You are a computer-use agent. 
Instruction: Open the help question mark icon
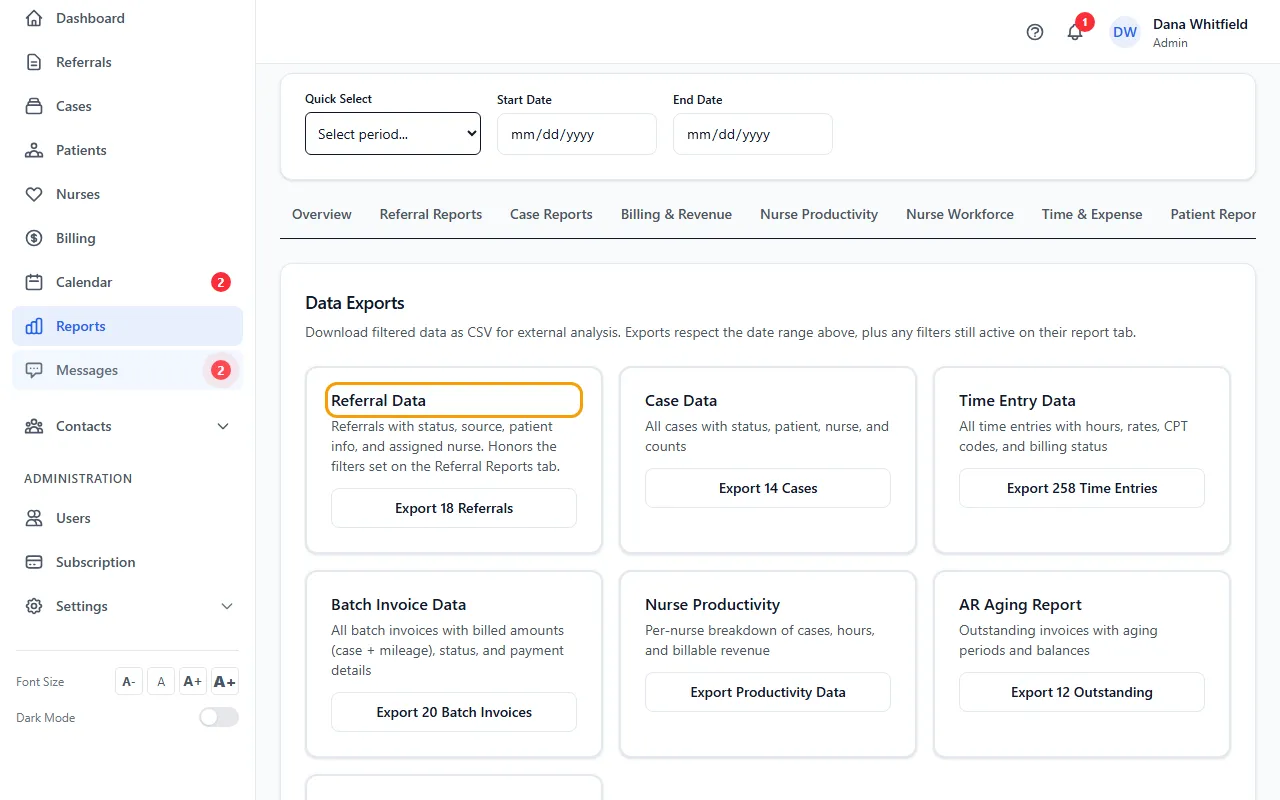(1035, 32)
